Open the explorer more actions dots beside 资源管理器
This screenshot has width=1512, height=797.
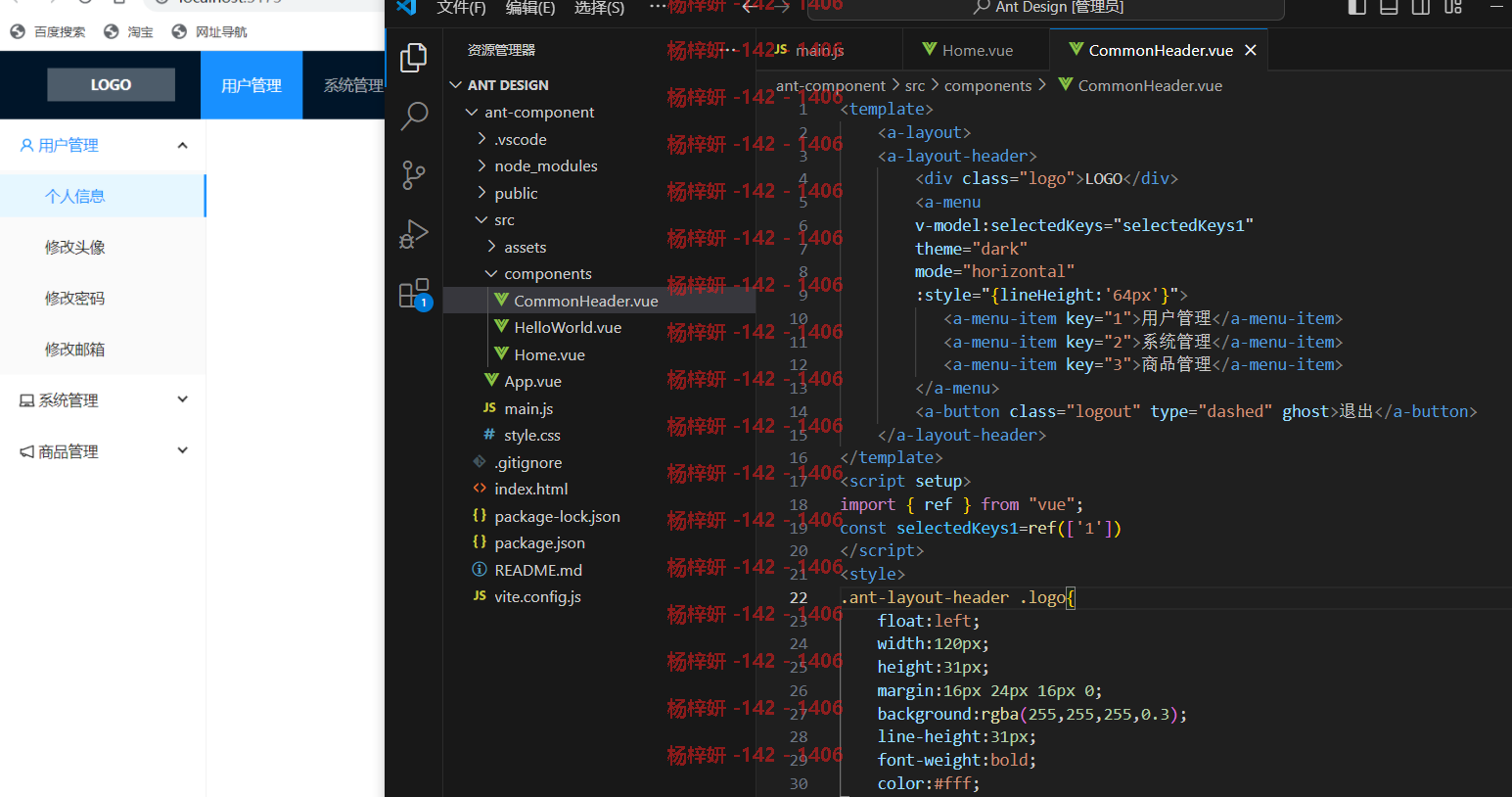tap(726, 50)
